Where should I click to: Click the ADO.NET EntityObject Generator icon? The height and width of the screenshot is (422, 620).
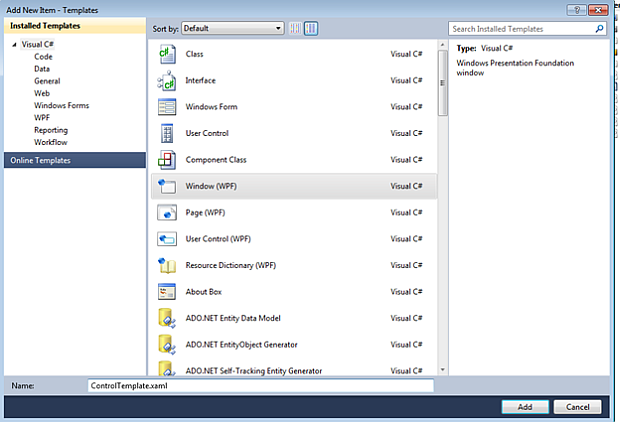pyautogui.click(x=167, y=345)
